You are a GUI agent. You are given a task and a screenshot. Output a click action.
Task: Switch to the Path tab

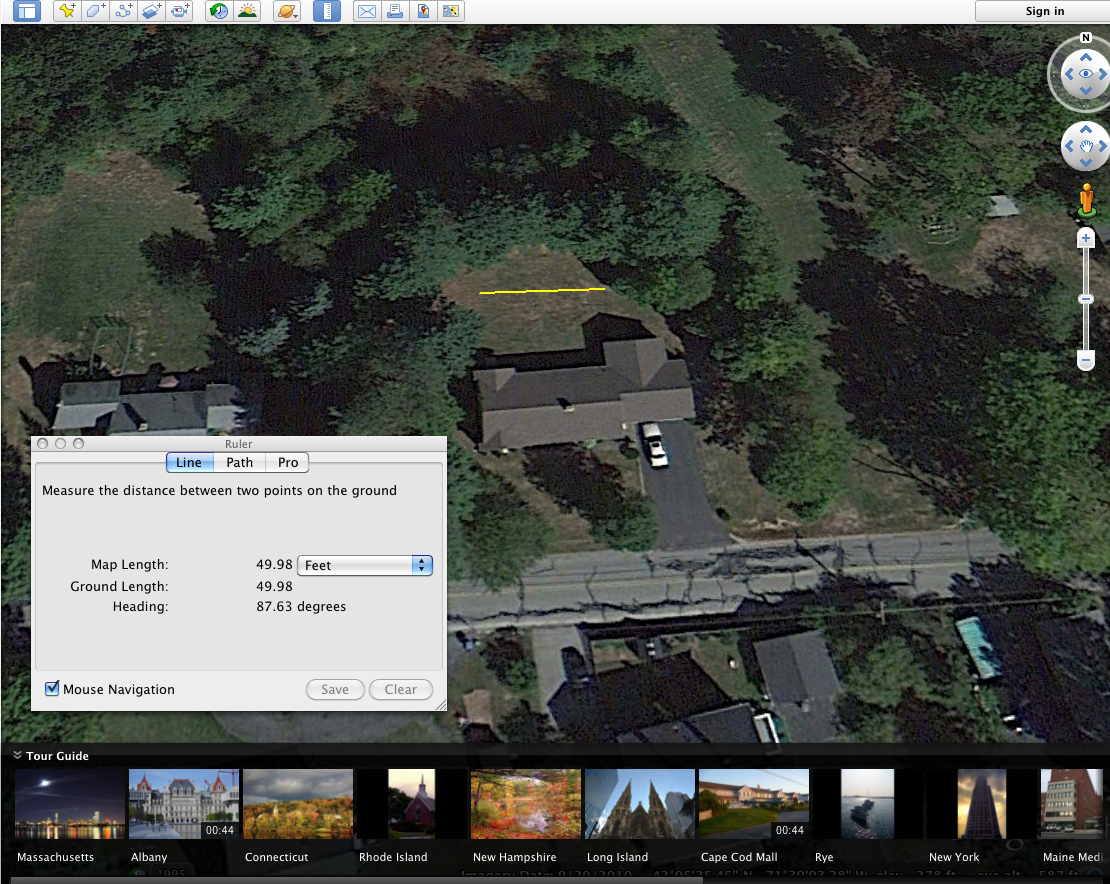[x=239, y=462]
